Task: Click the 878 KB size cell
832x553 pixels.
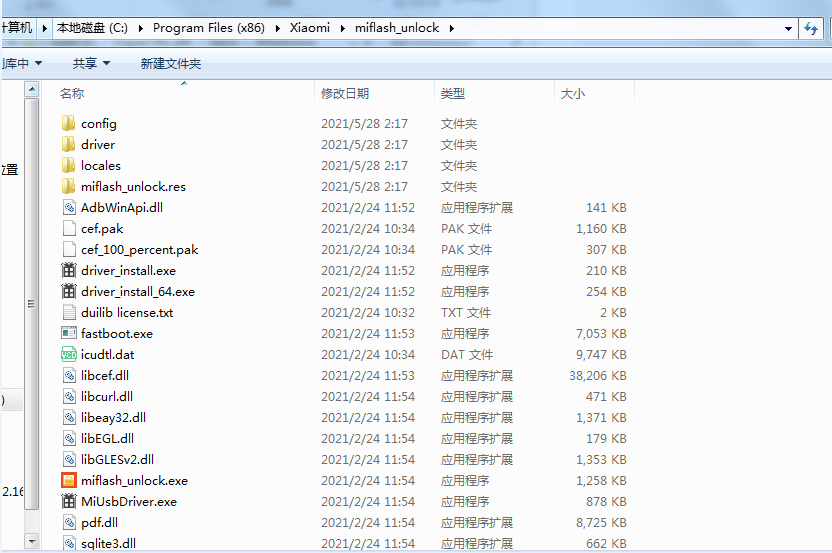Action: (606, 502)
